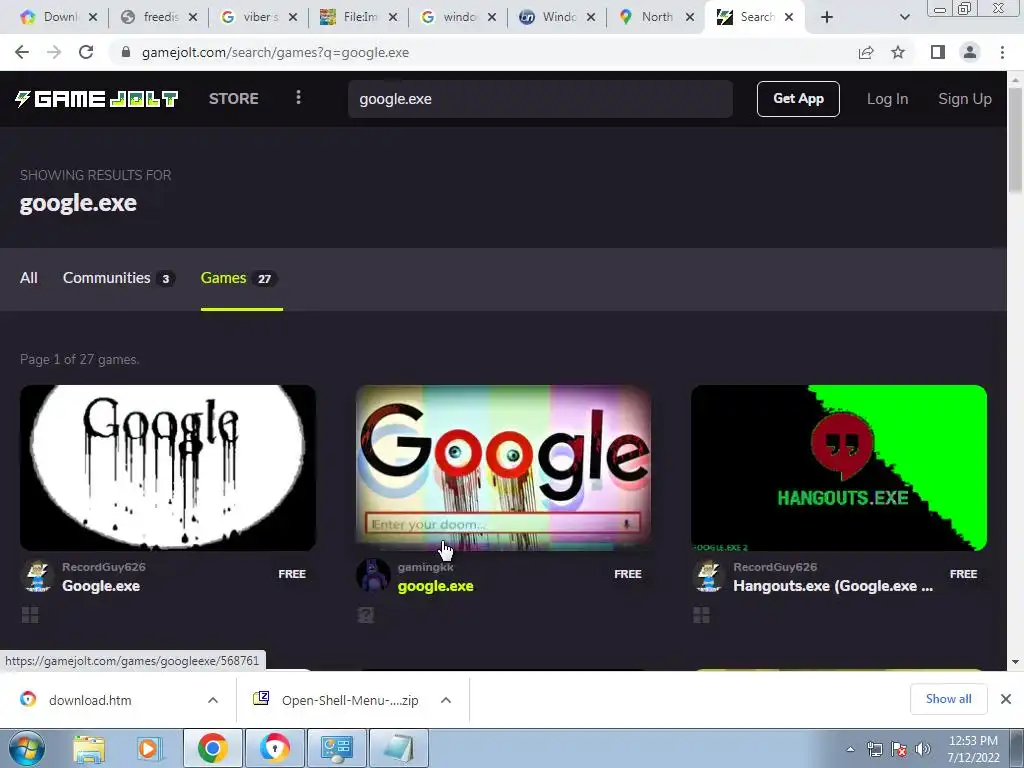The image size is (1024, 768).
Task: Open the Chrome three-dot menu
Action: tap(1002, 52)
